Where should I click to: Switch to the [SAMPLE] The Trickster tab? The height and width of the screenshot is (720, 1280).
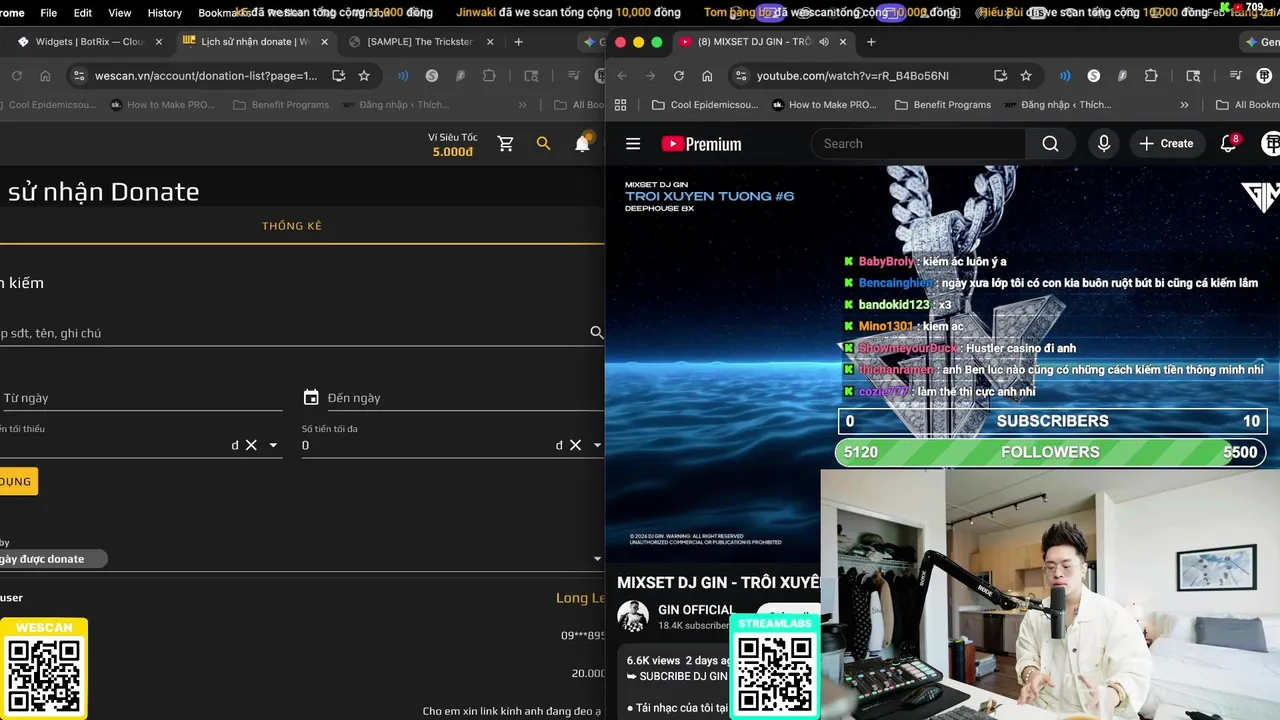pos(419,42)
